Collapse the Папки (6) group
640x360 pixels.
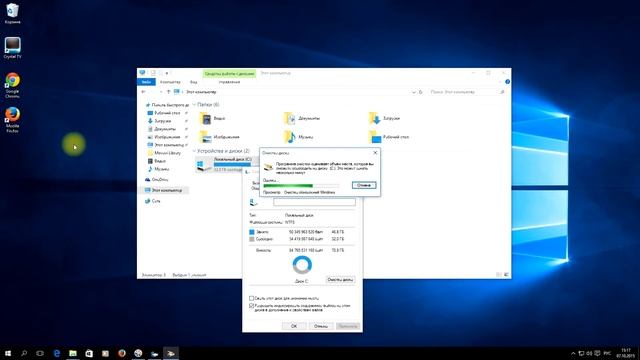194,105
